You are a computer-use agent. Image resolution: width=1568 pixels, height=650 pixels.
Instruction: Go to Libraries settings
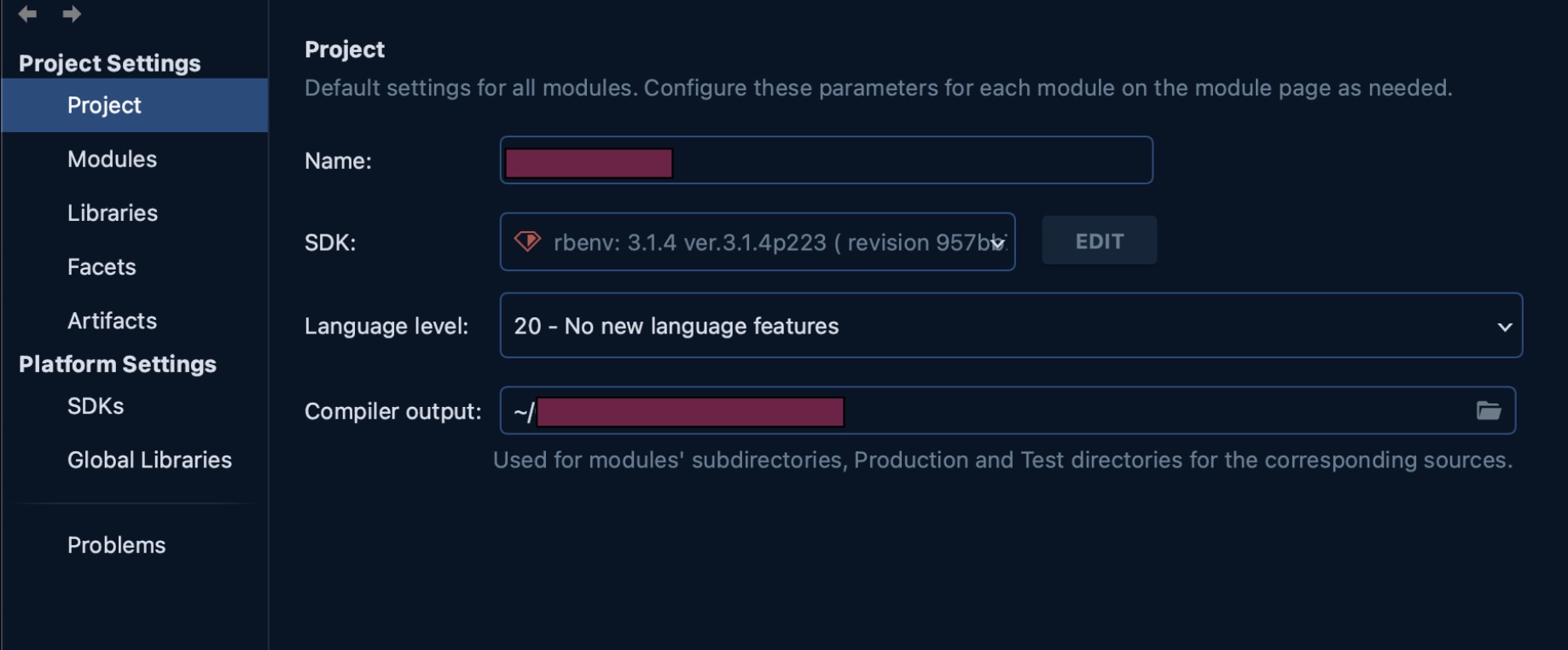[113, 213]
